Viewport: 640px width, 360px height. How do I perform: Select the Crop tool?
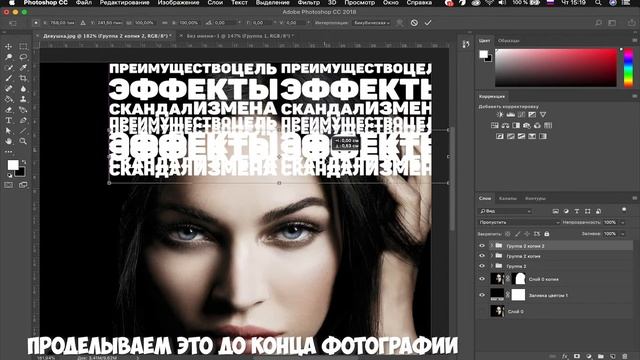(x=23, y=78)
